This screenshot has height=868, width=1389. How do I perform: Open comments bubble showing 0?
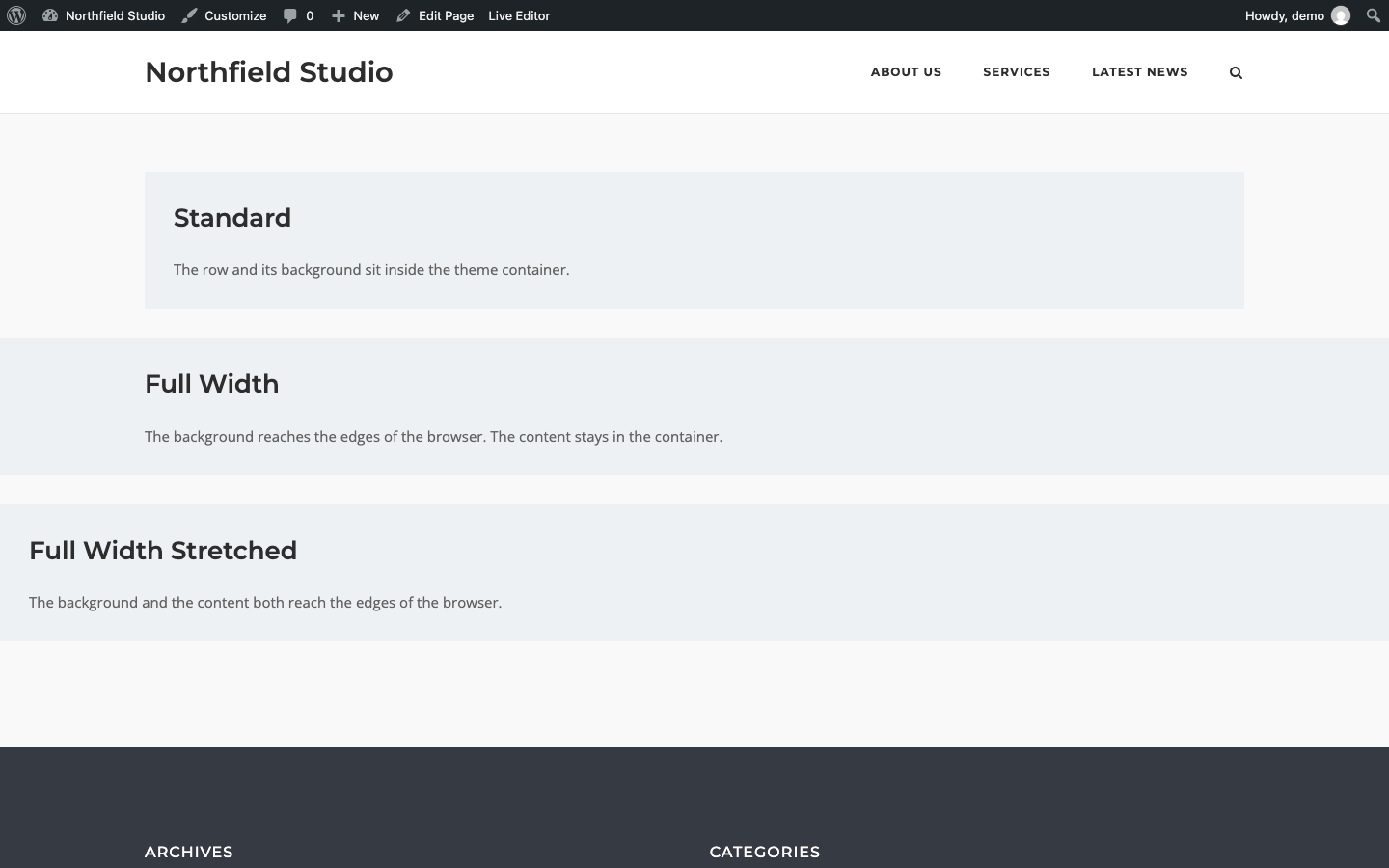coord(298,15)
